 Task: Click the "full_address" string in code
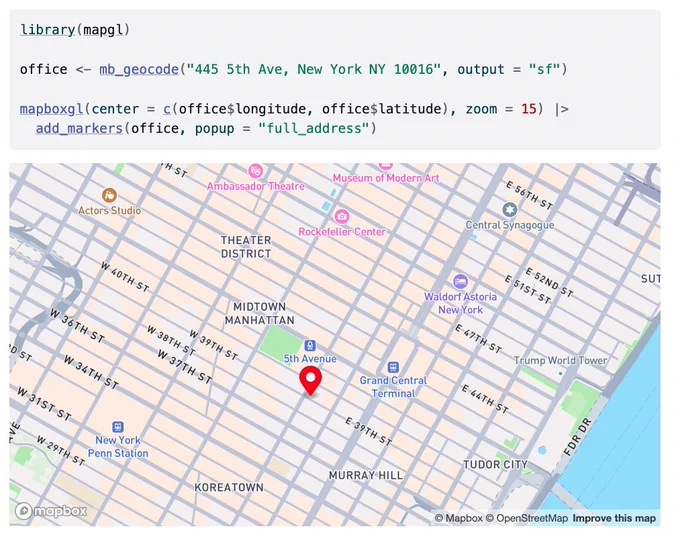point(314,129)
